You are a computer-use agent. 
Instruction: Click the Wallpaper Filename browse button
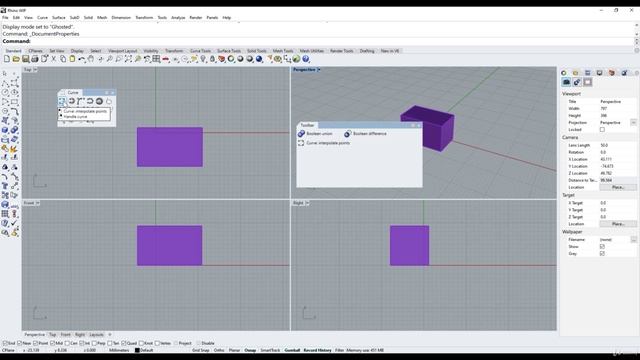coord(633,240)
